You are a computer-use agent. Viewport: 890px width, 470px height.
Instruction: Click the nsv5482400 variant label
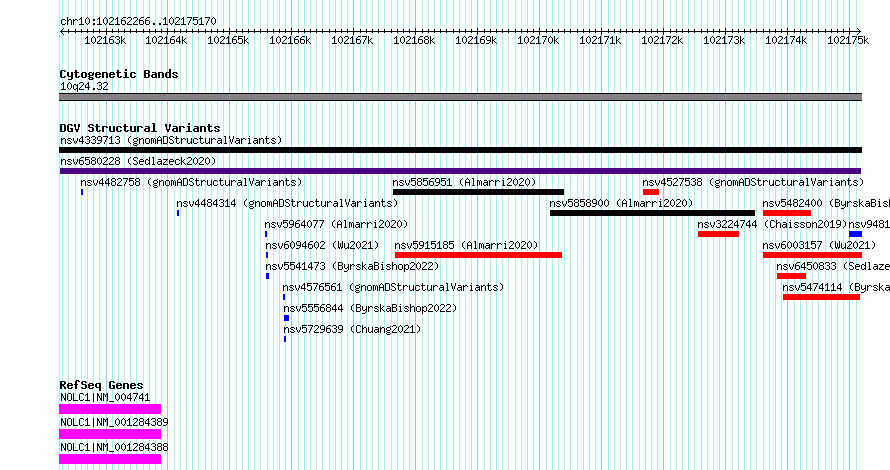point(826,203)
